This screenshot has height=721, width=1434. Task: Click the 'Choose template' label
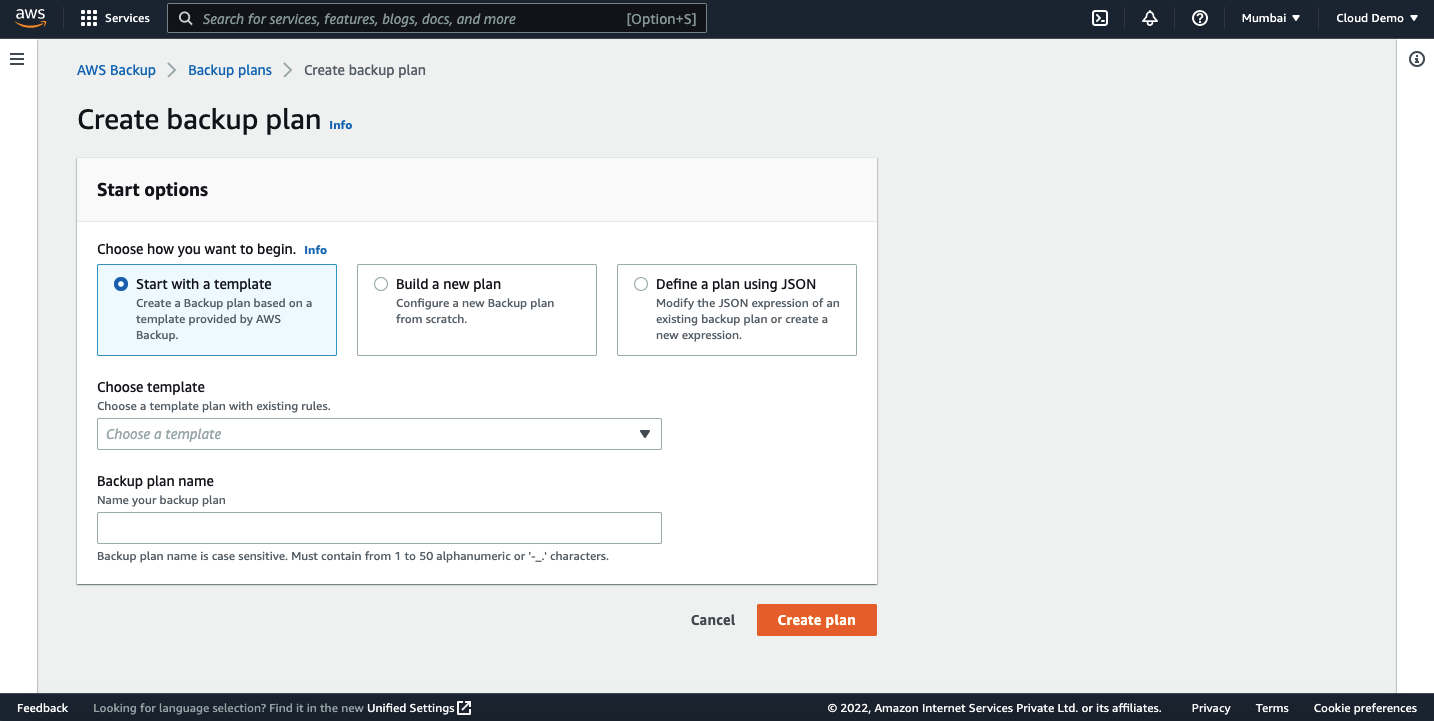coord(151,387)
